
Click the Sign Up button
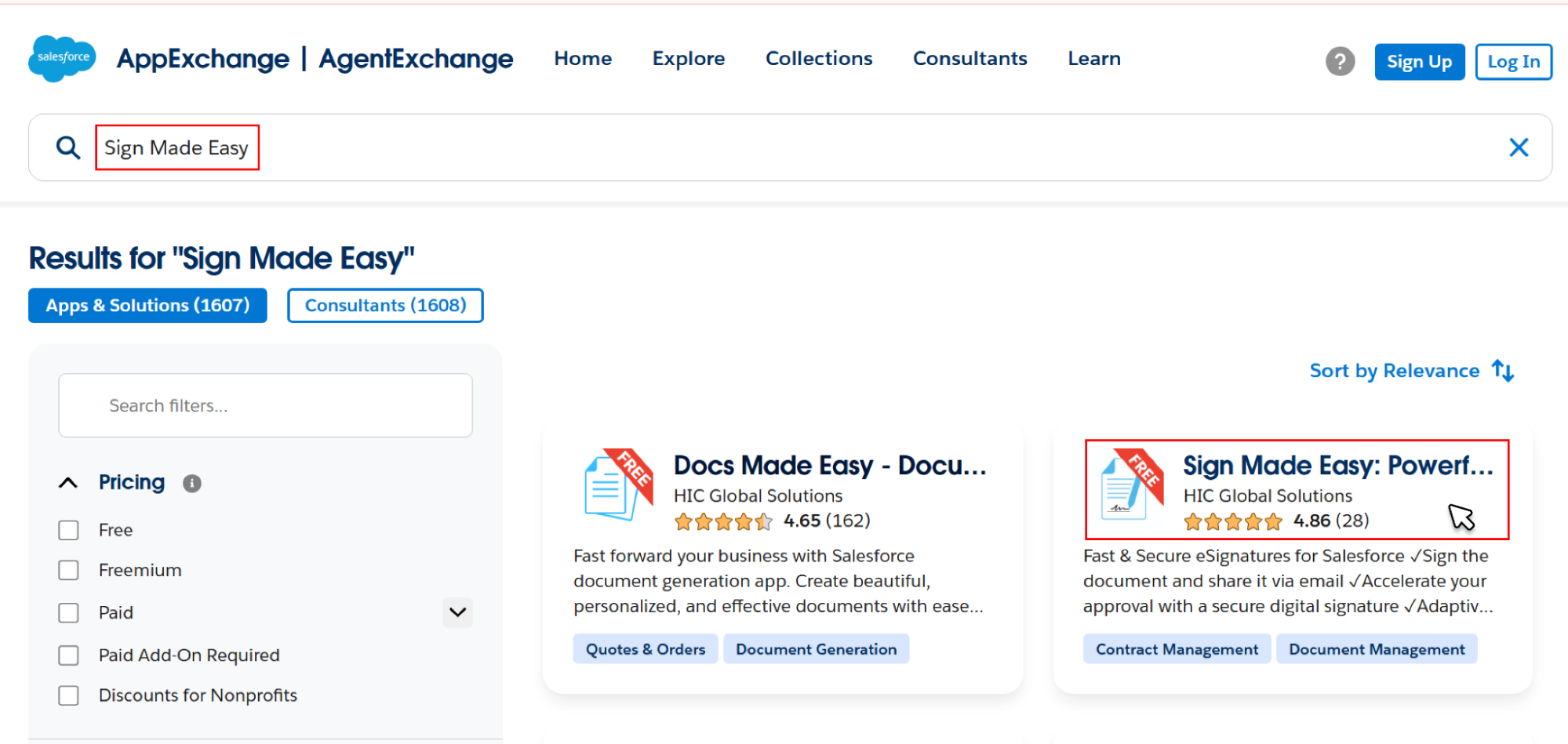pos(1418,62)
